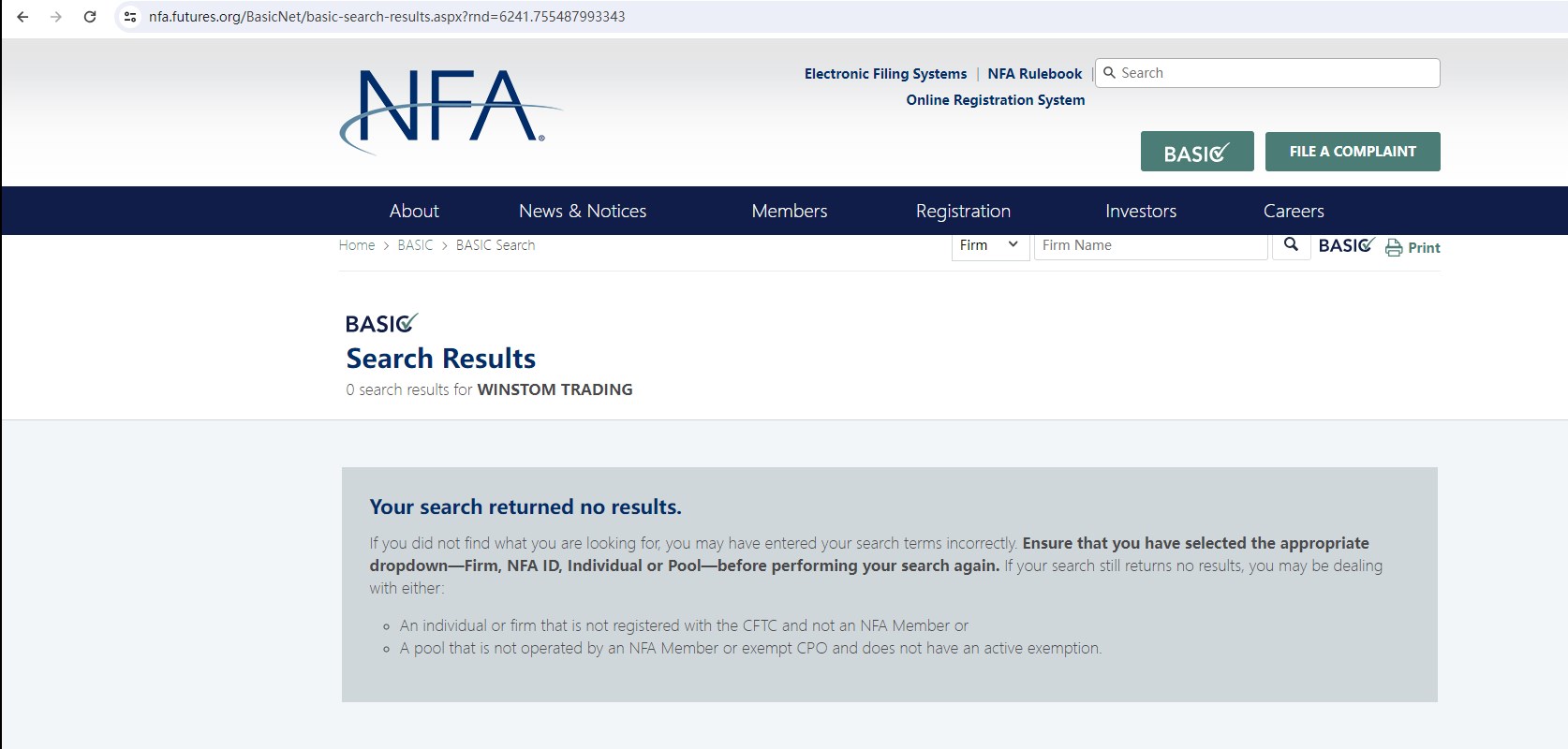Click the green BASIC button

click(1197, 152)
